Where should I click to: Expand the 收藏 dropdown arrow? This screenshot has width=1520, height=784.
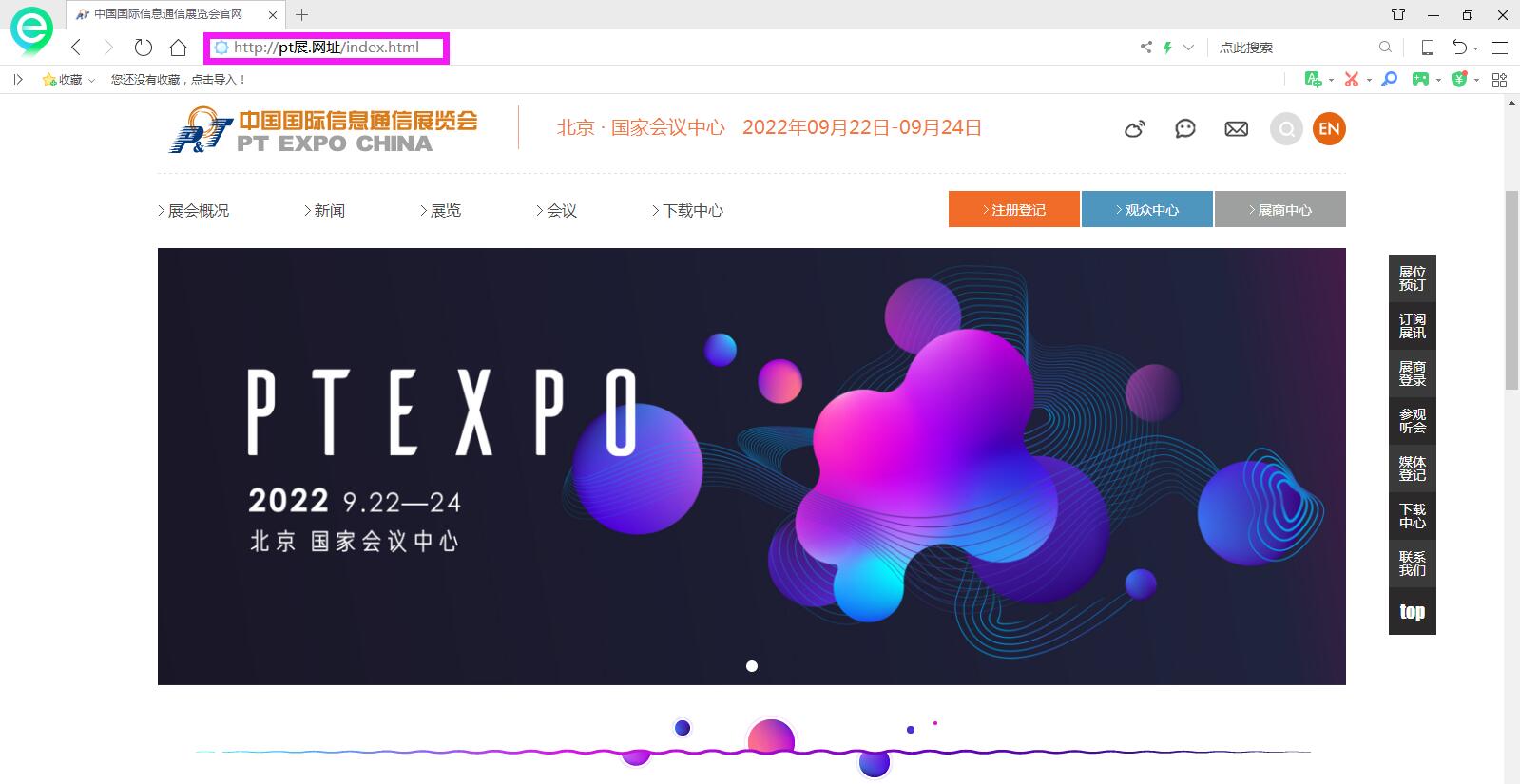[x=91, y=81]
